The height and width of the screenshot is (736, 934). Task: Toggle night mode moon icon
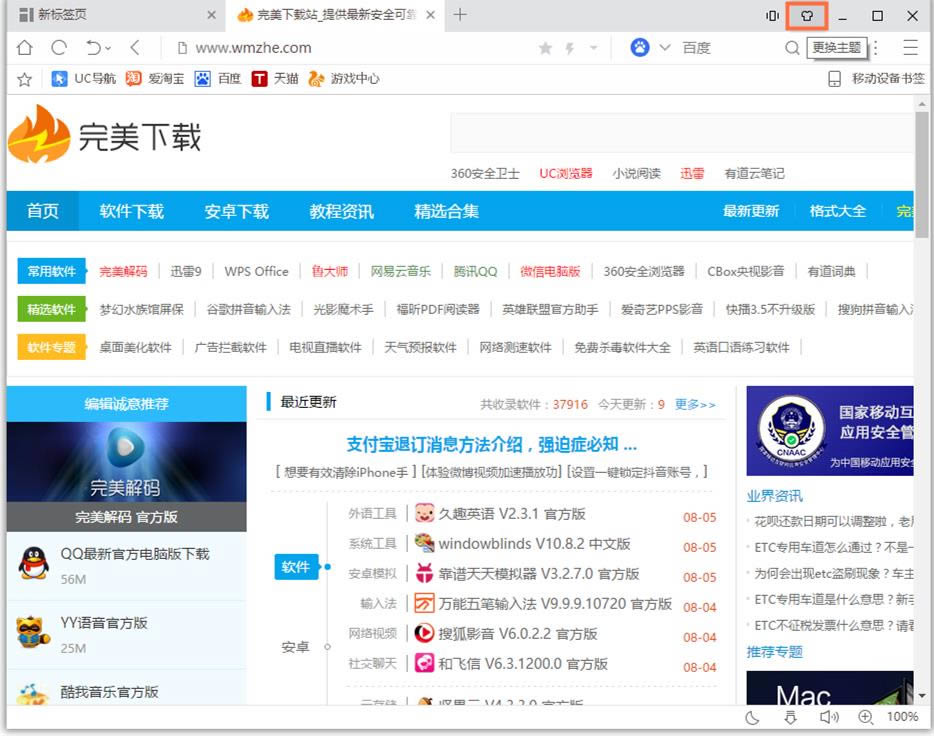click(x=753, y=717)
